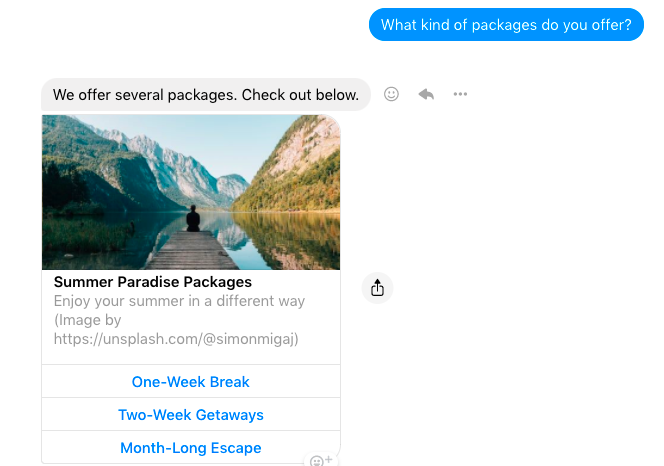
Task: Select the Two-Week Getaways option
Action: pyautogui.click(x=191, y=415)
